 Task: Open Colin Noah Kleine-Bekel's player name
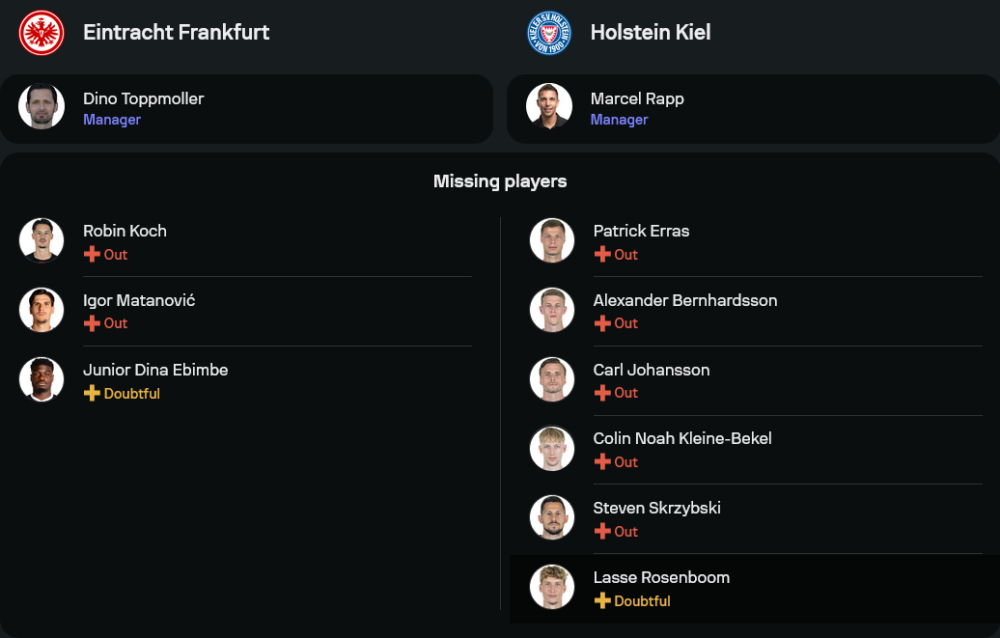tap(682, 438)
